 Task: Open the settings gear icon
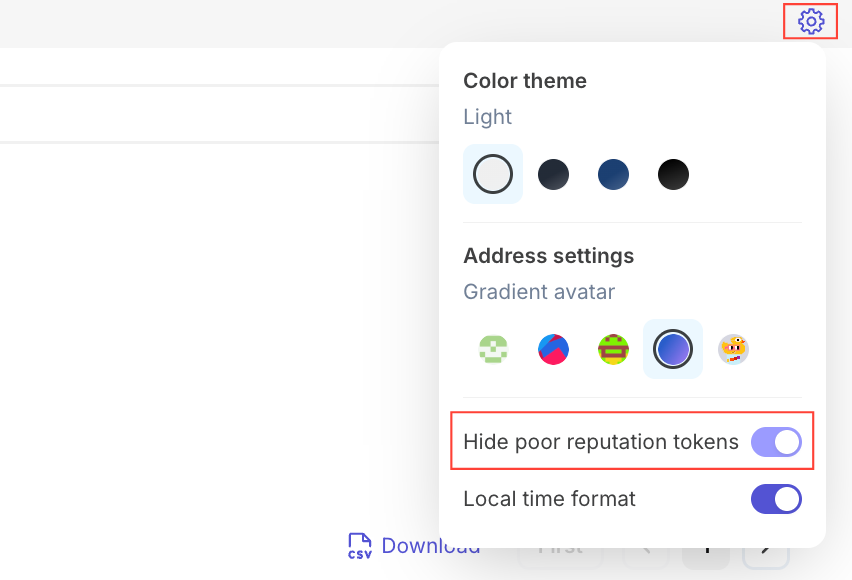tap(811, 21)
